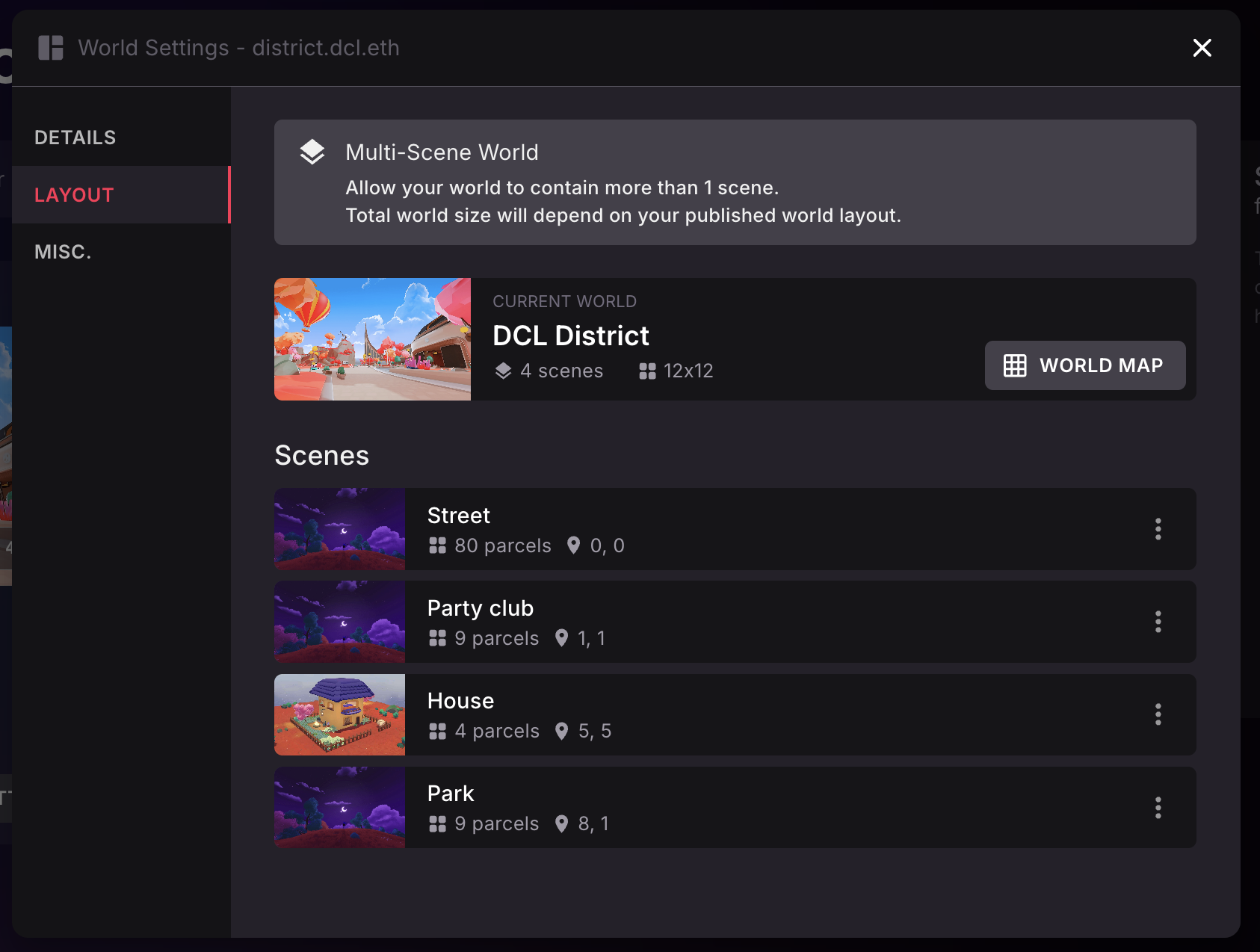Open the Street scene options menu
The image size is (1260, 952).
tap(1158, 529)
